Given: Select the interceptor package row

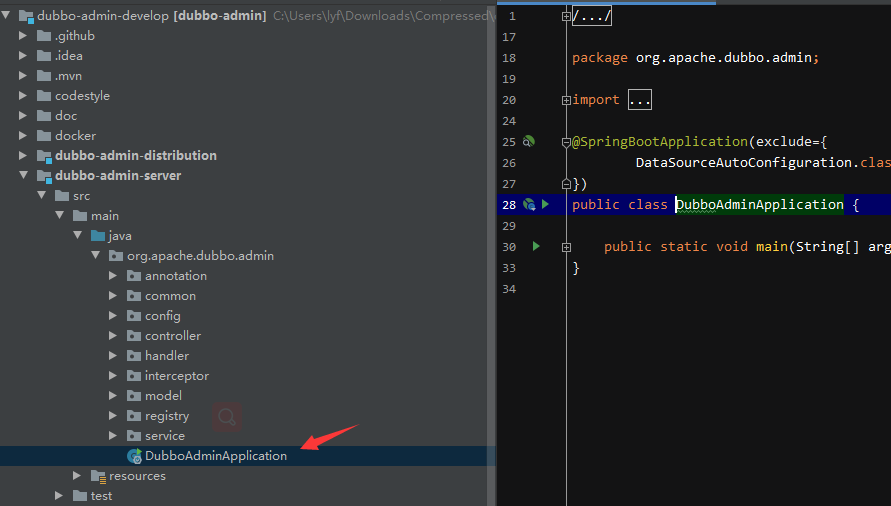Looking at the screenshot, I should [x=248, y=376].
